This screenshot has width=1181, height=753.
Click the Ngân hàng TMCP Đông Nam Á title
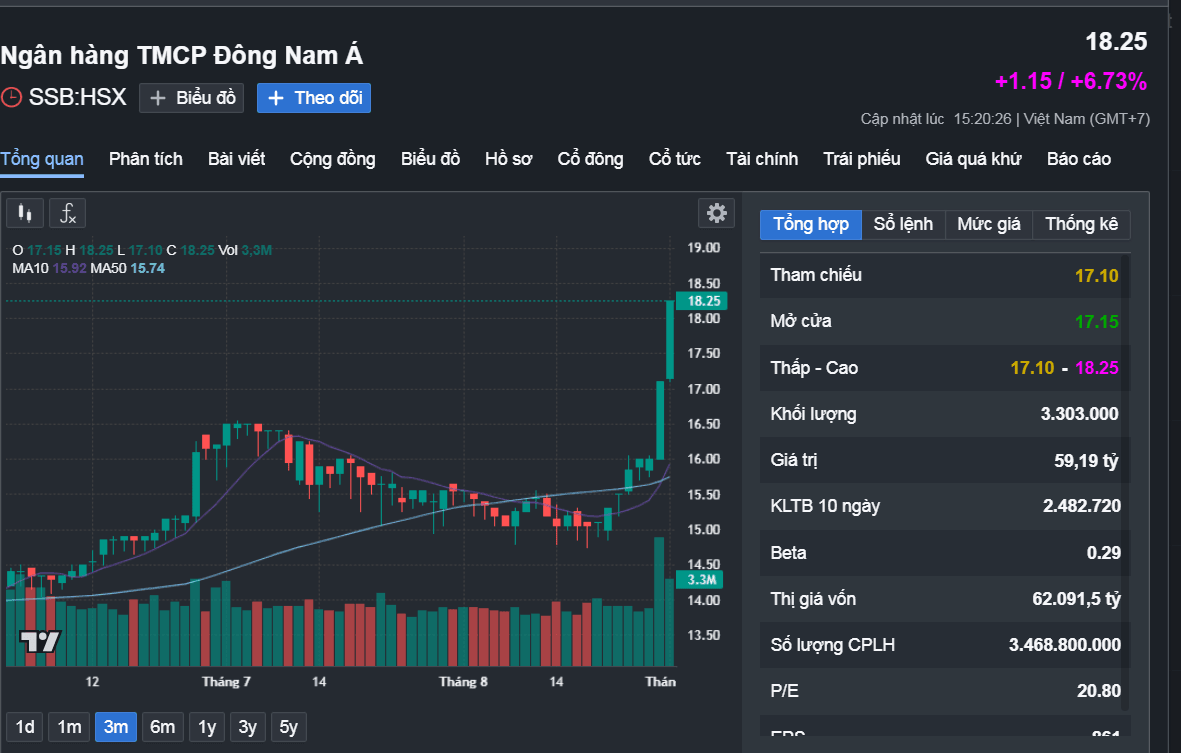pyautogui.click(x=182, y=55)
